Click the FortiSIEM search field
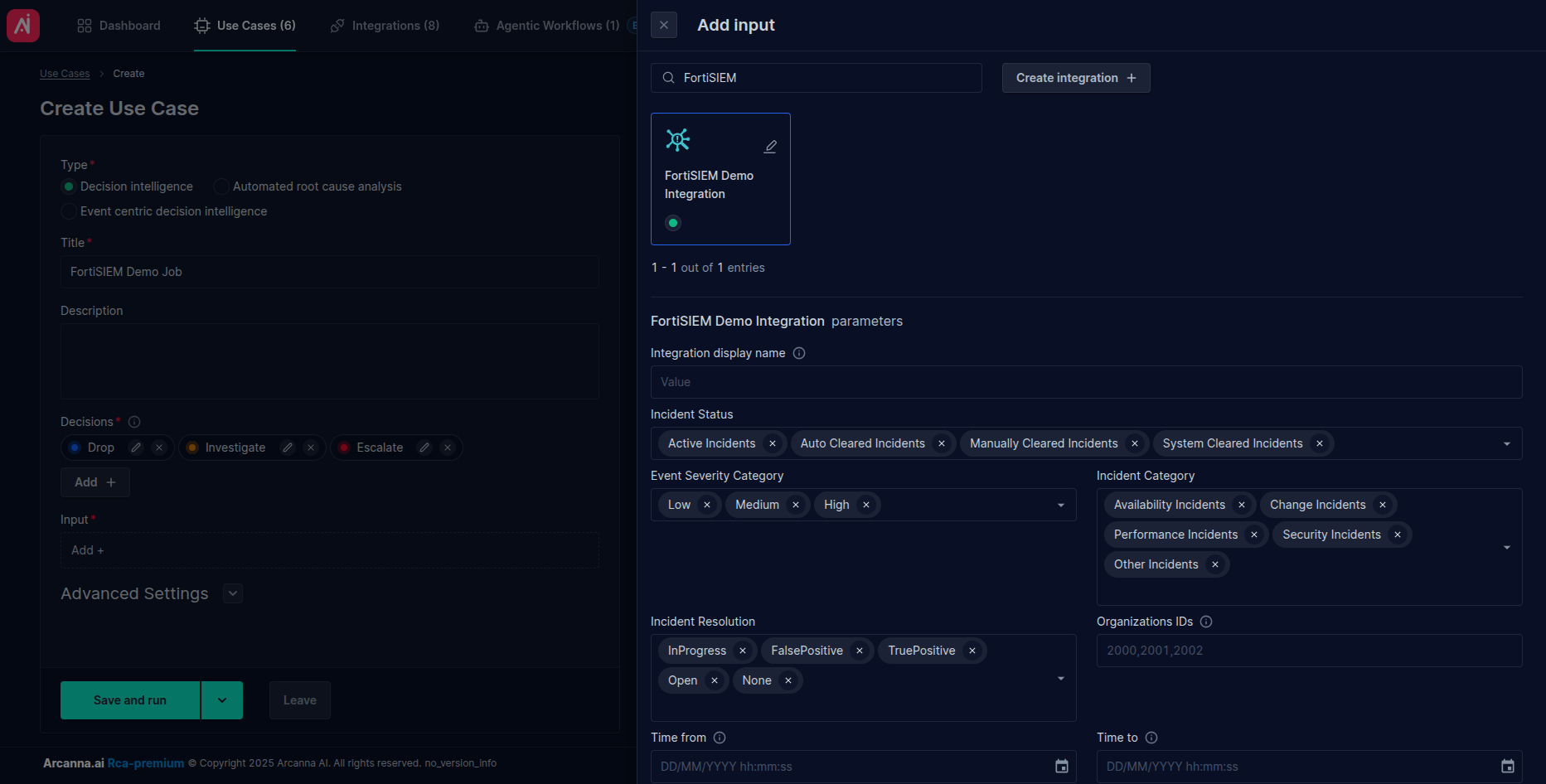 817,78
